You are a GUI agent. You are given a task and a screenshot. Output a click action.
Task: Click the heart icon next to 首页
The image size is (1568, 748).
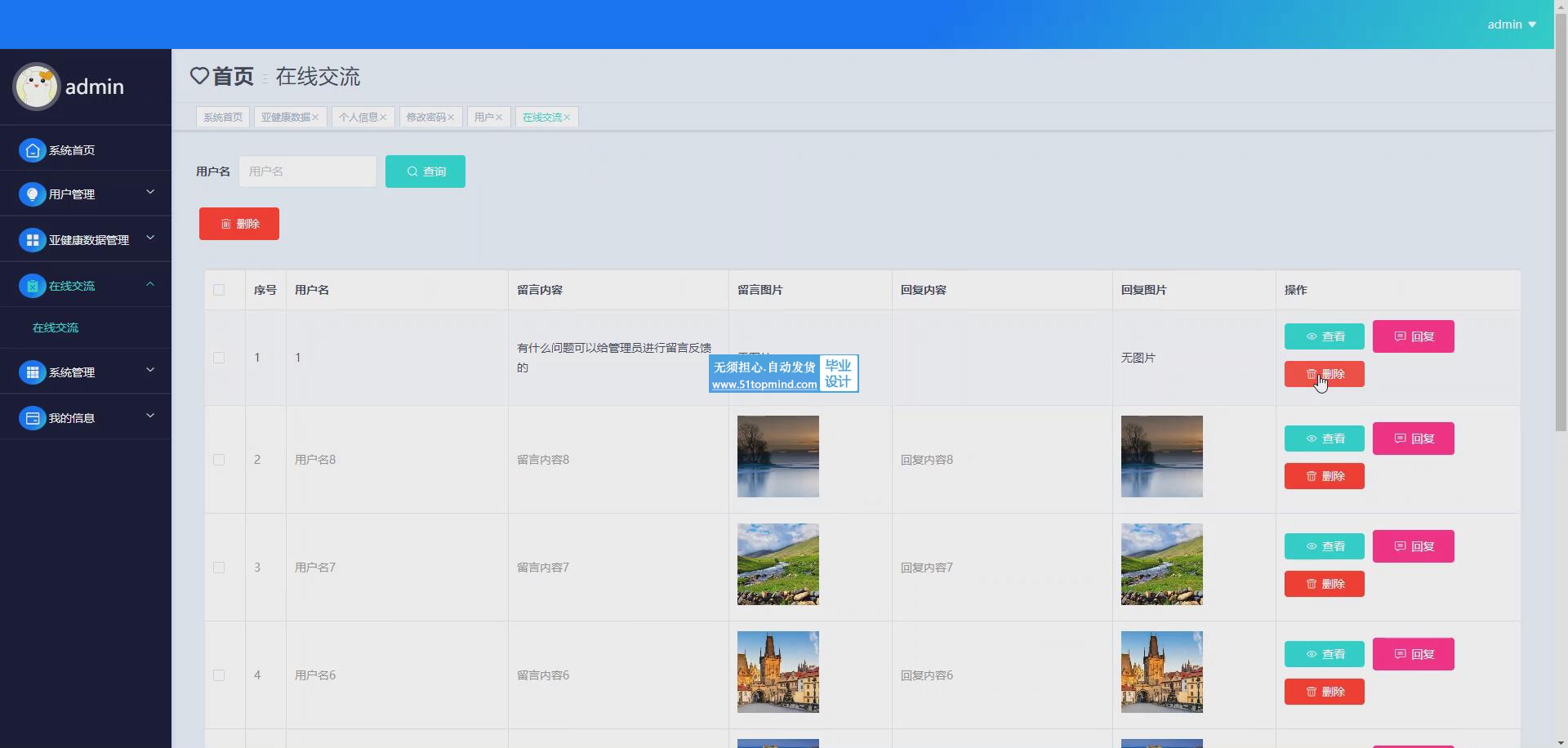199,76
